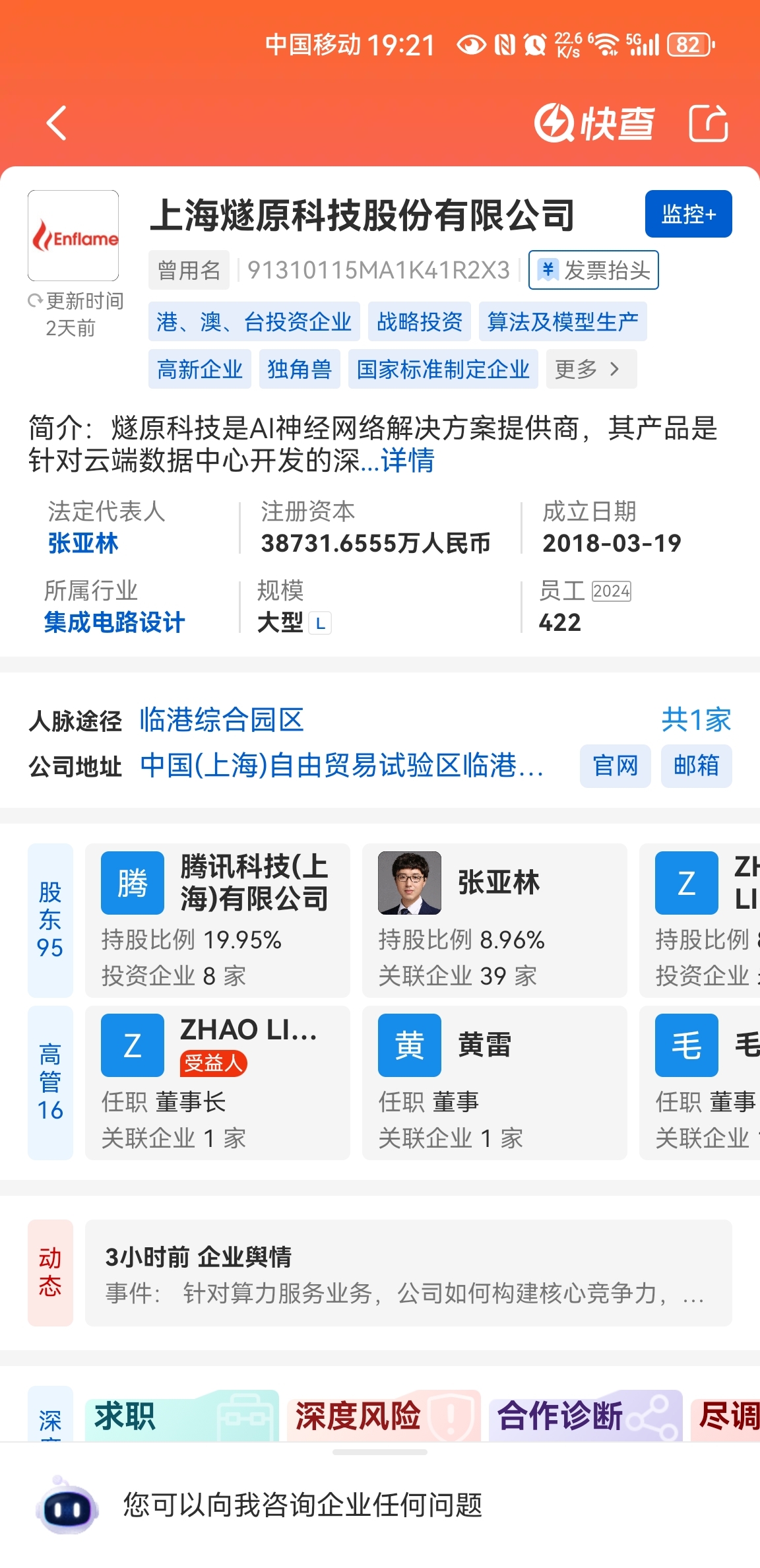Open 发票抬头 invoice header
Image resolution: width=760 pixels, height=1568 pixels.
594,270
